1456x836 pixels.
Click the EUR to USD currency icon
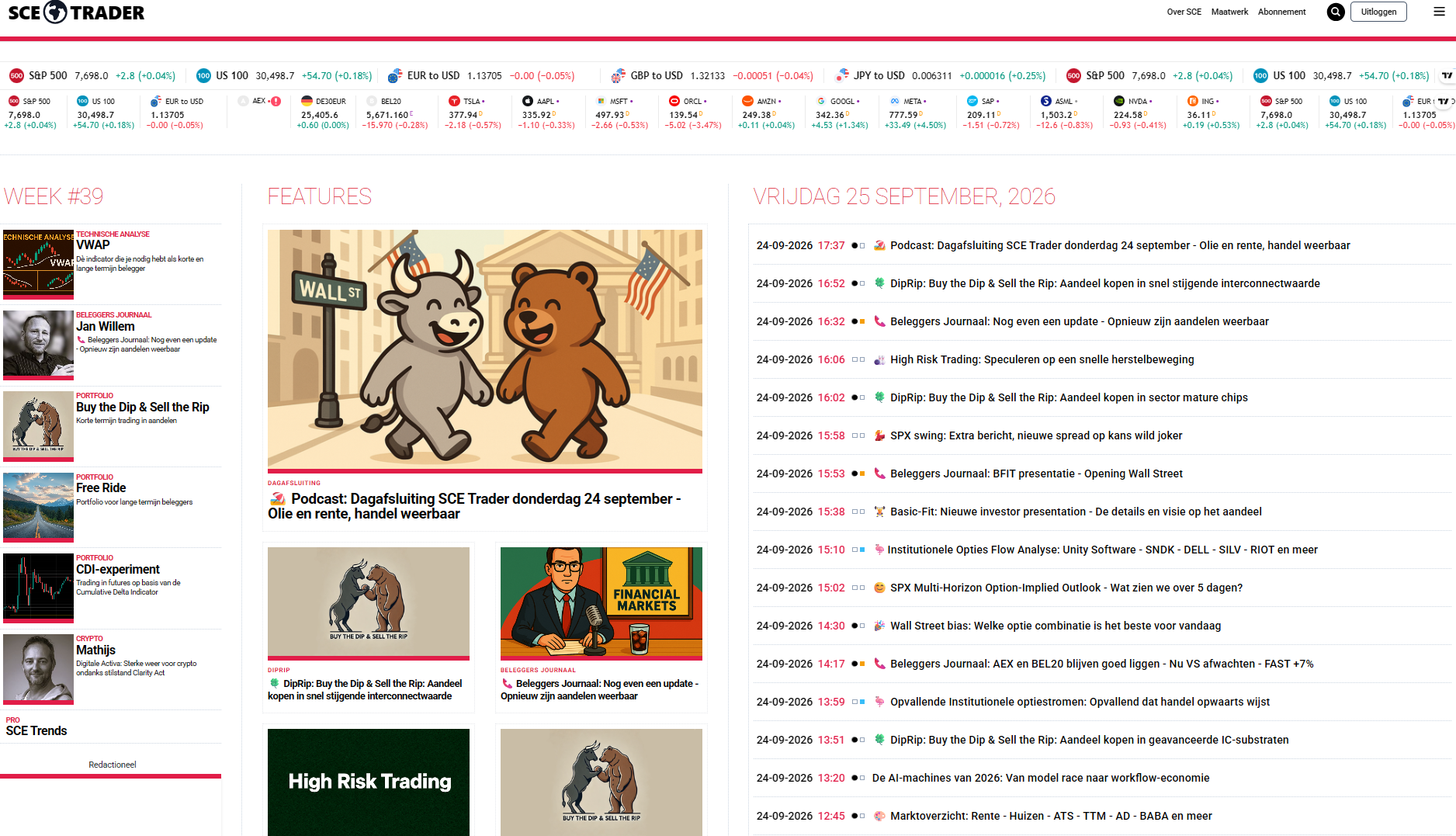click(x=395, y=75)
